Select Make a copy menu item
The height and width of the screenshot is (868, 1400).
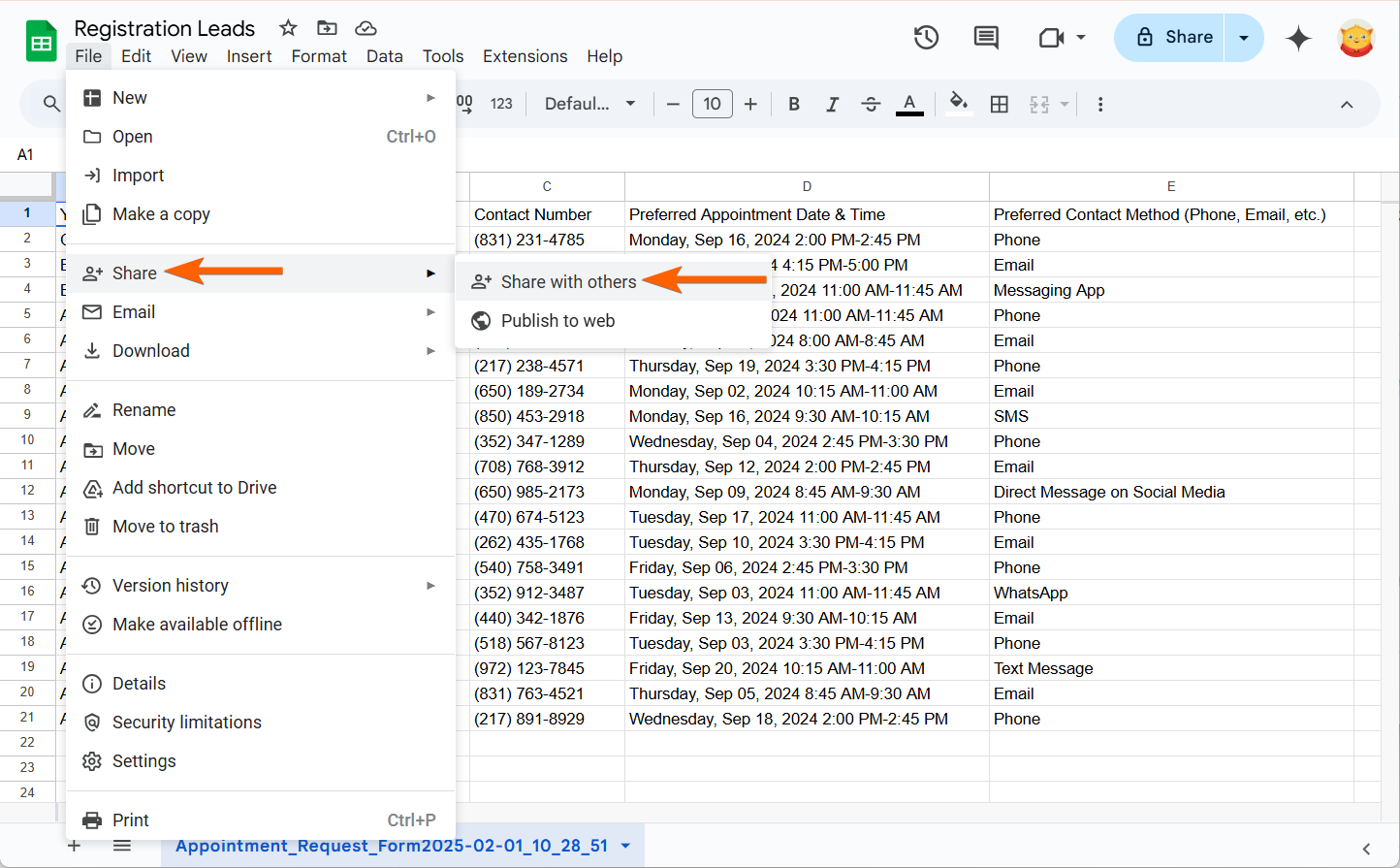[x=161, y=214]
